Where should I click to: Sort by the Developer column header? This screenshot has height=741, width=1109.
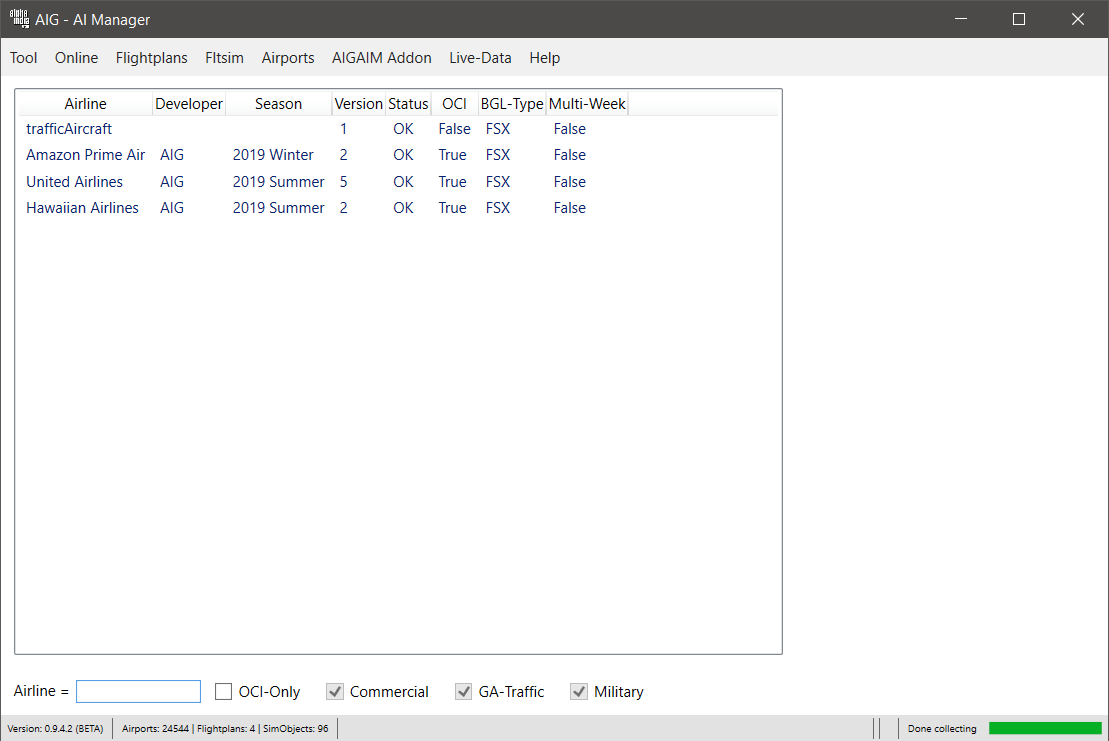click(189, 104)
